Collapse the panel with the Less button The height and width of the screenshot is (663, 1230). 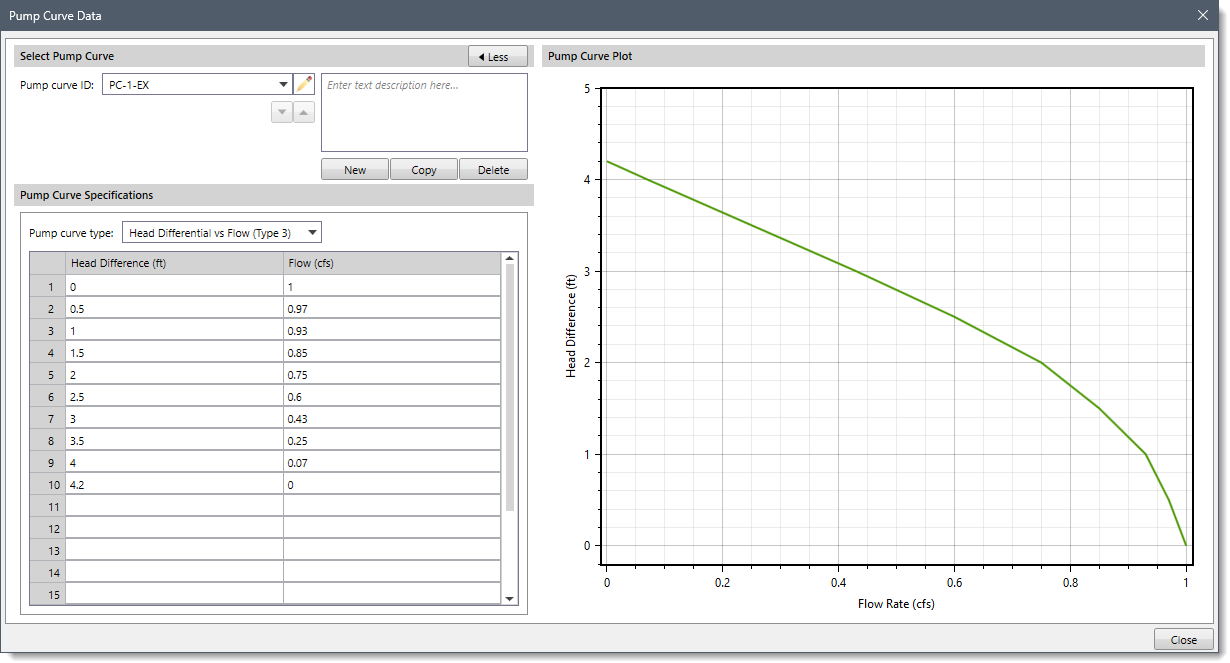pyautogui.click(x=497, y=56)
